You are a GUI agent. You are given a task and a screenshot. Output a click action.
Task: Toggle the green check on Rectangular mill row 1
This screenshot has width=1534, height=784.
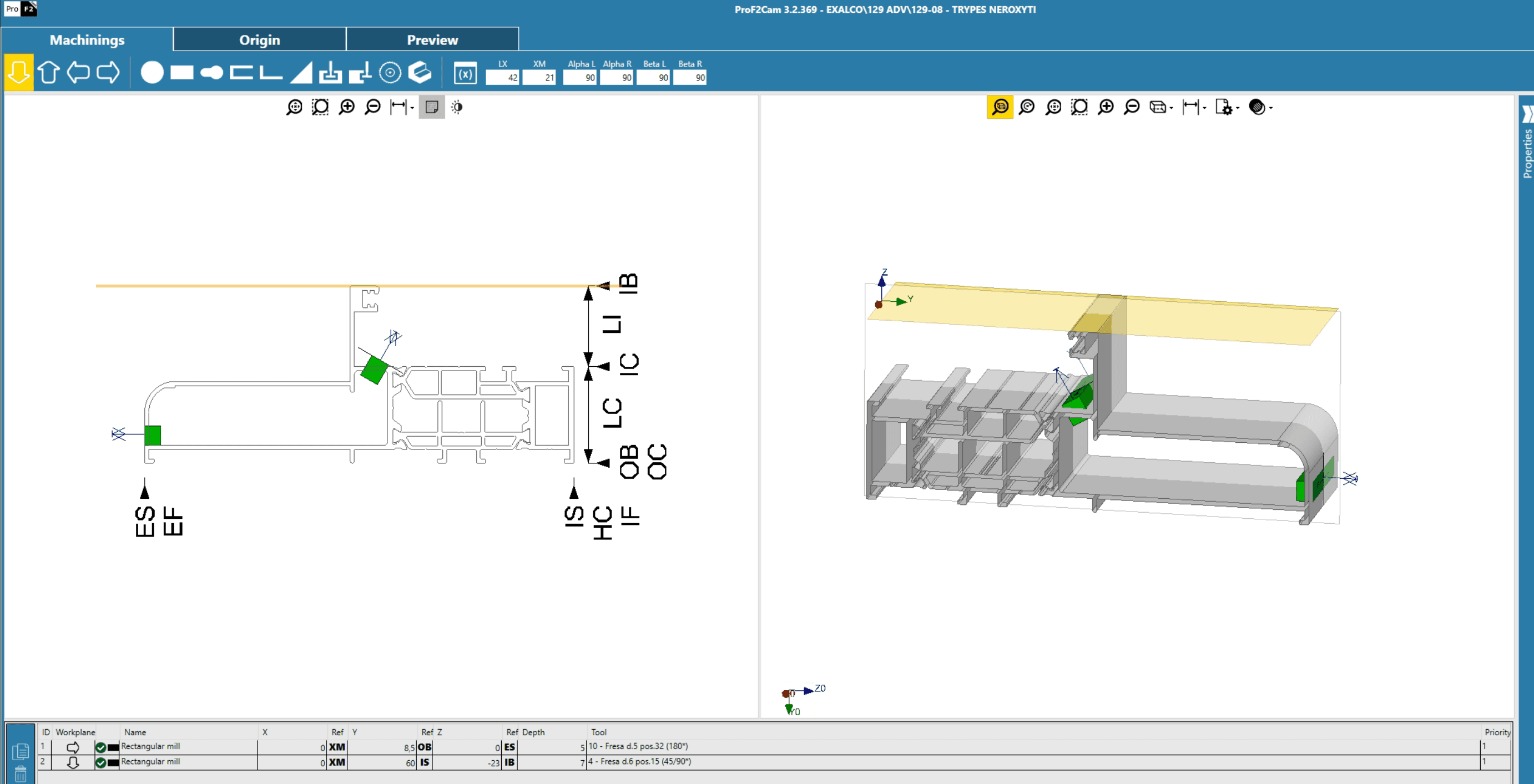[100, 747]
